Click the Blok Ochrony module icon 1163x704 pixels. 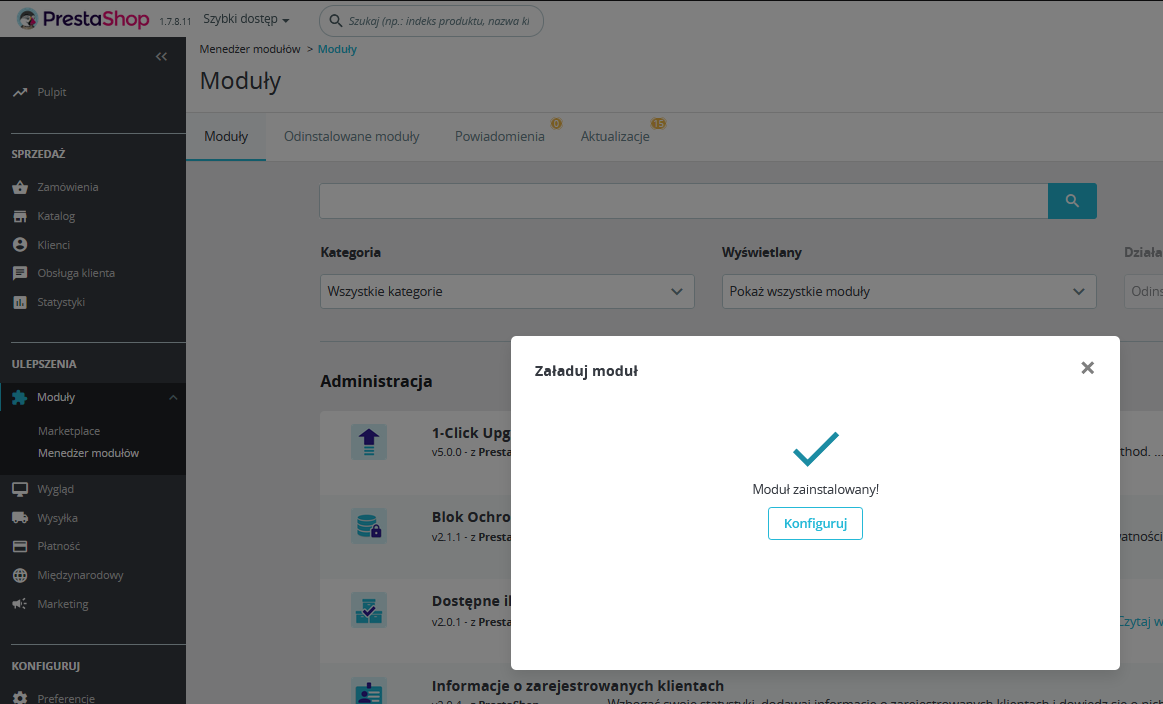tap(369, 526)
